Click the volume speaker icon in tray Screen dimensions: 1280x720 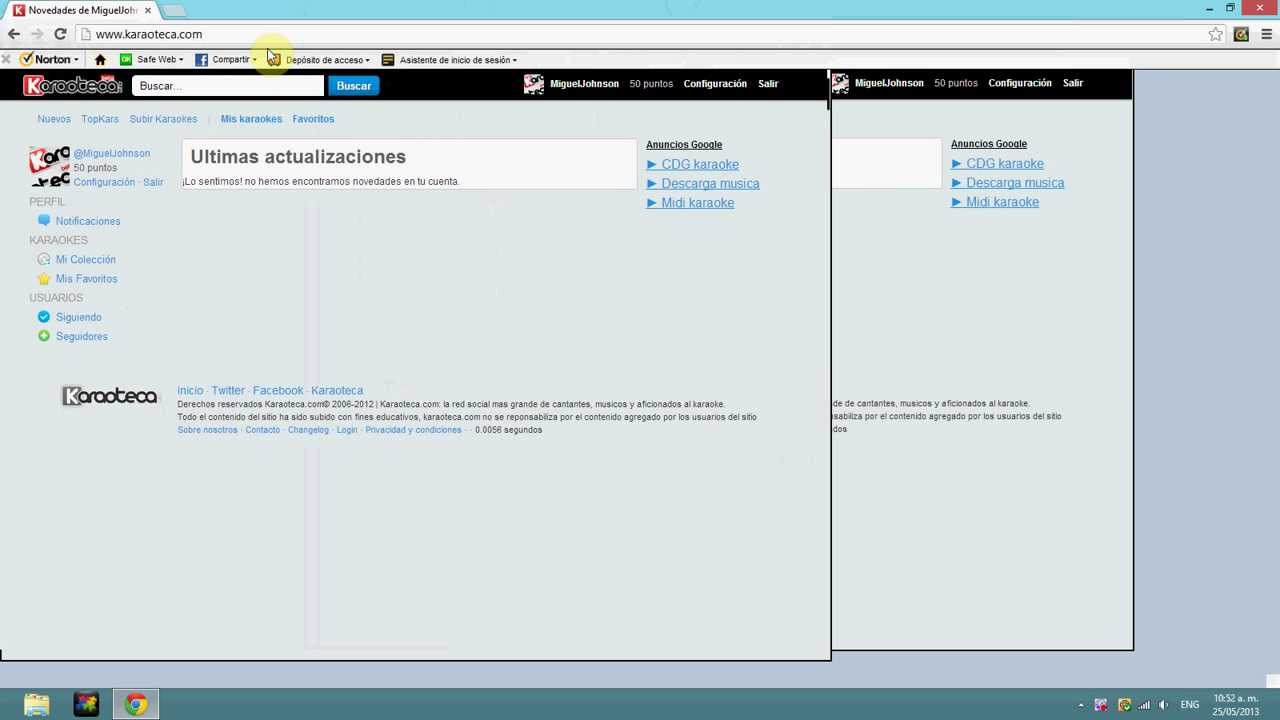click(1163, 705)
